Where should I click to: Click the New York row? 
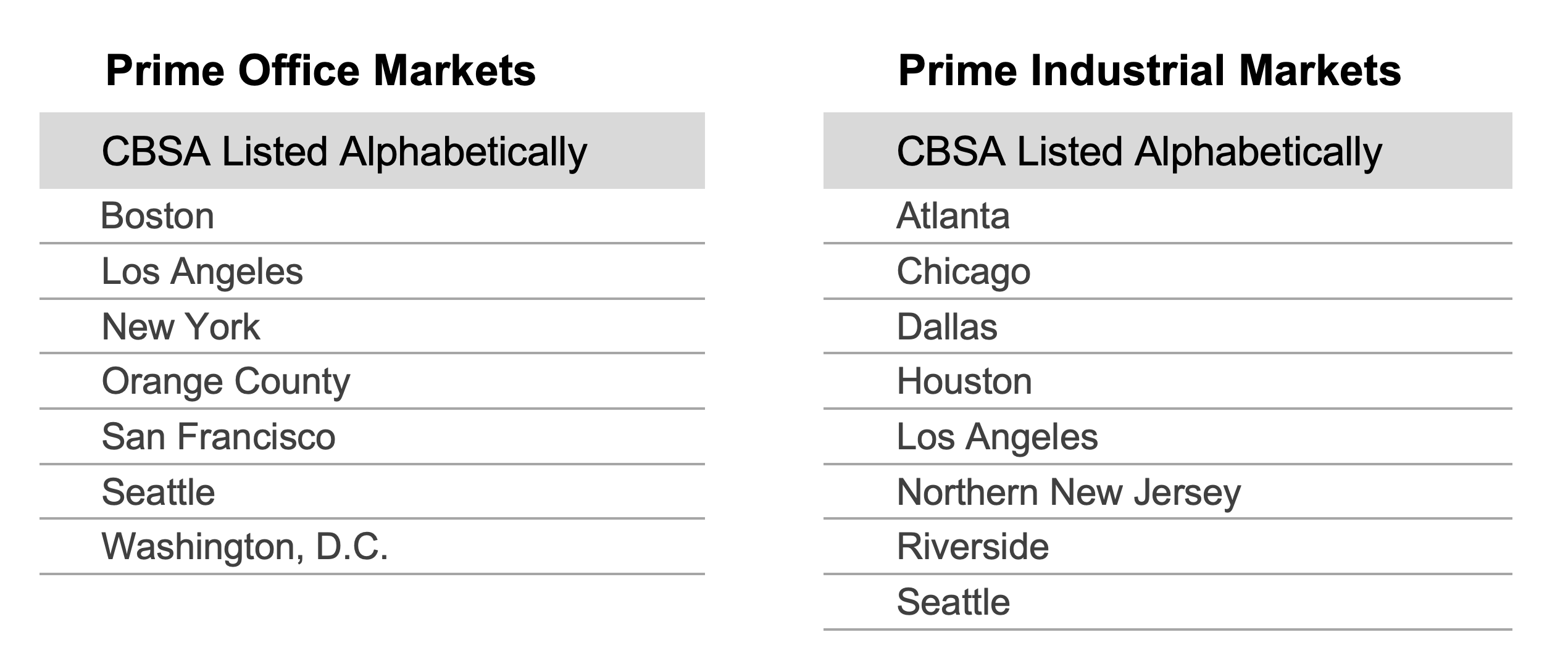click(x=372, y=326)
